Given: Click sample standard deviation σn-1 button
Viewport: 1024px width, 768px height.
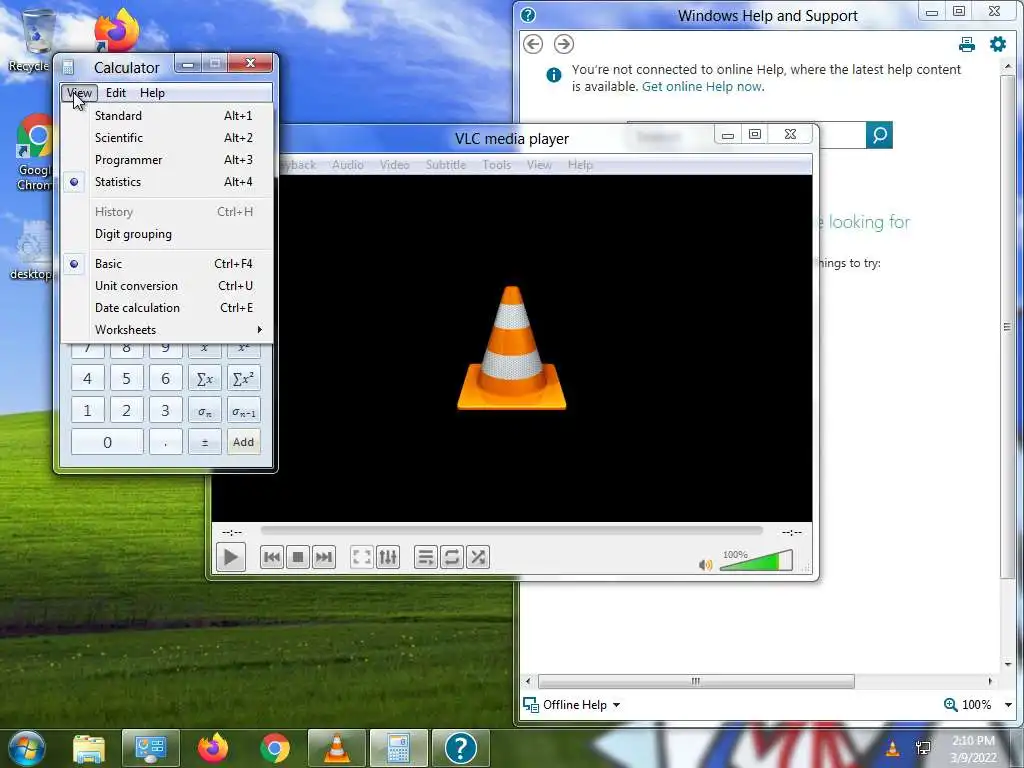Looking at the screenshot, I should (x=244, y=411).
